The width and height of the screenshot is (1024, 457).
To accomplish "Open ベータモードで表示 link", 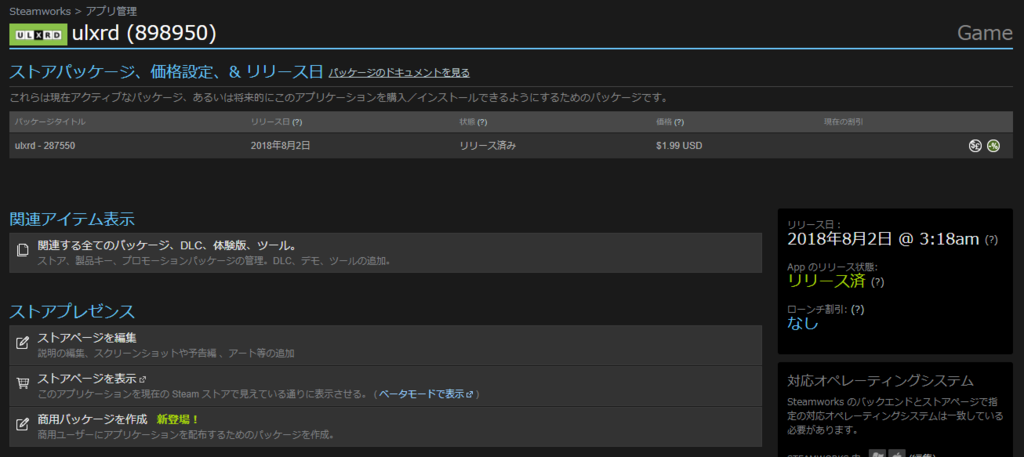I will [x=422, y=394].
